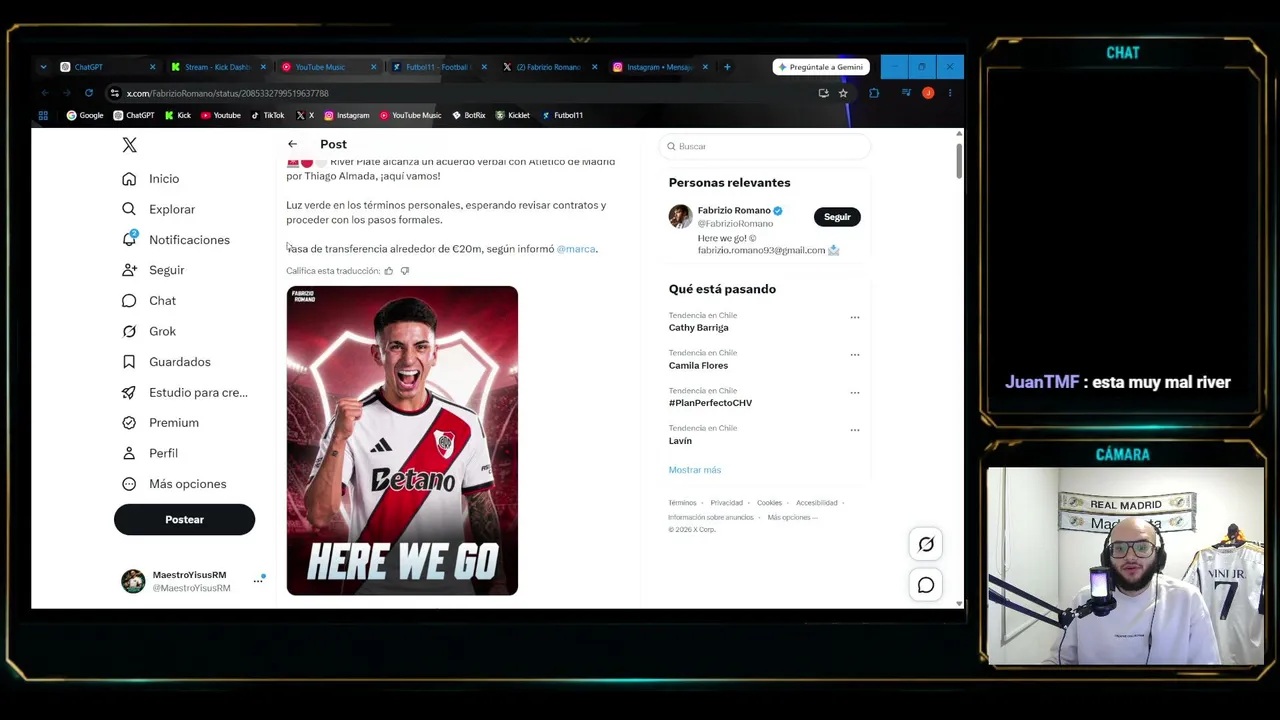Open the Términos footer link
The width and height of the screenshot is (1280, 720).
click(x=682, y=503)
